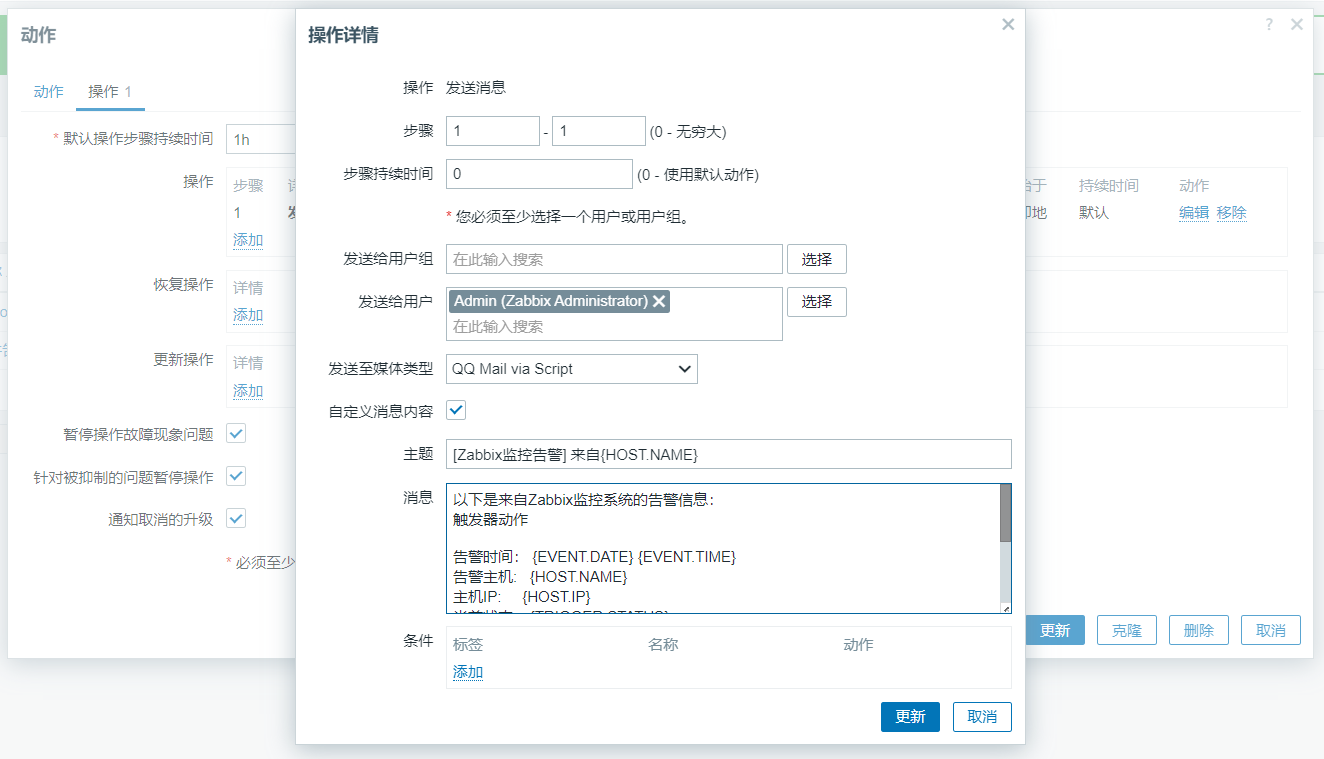Focus 步骤 end value field
Viewport: 1324px width, 759px height.
coord(599,131)
